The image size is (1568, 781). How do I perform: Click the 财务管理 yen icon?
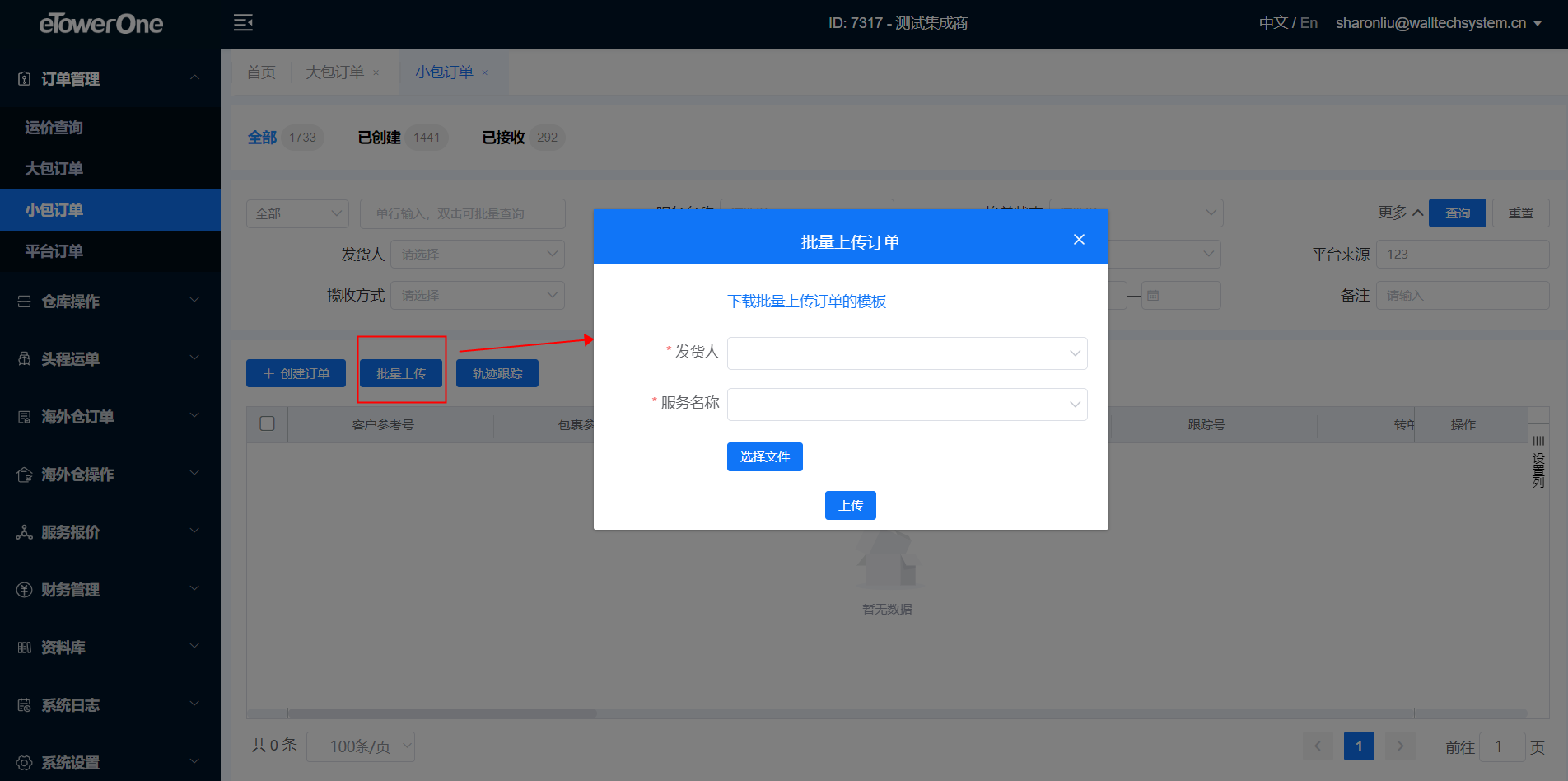[x=25, y=590]
